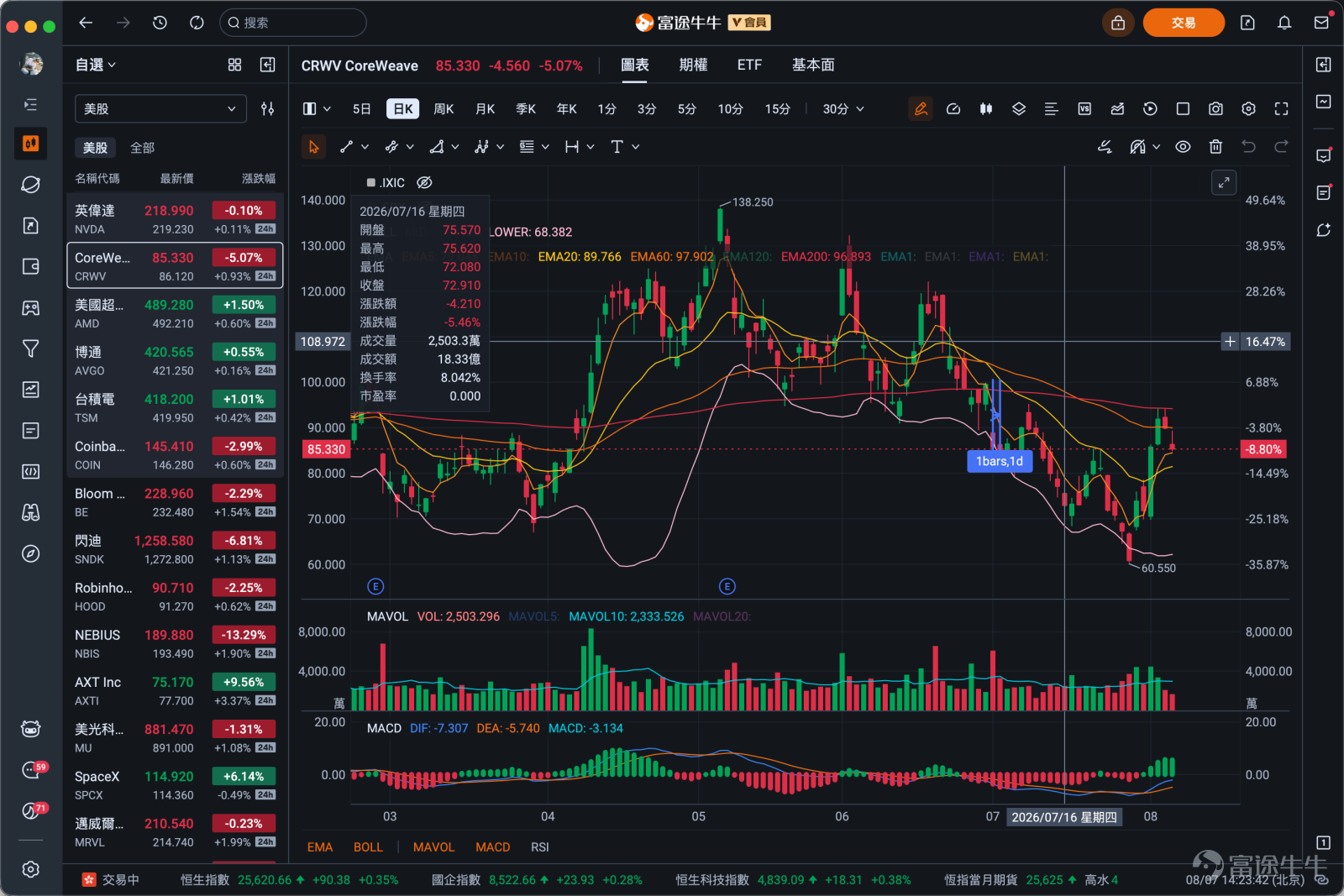Image resolution: width=1344 pixels, height=896 pixels.
Task: Click the VS compare stocks icon
Action: (x=1084, y=109)
